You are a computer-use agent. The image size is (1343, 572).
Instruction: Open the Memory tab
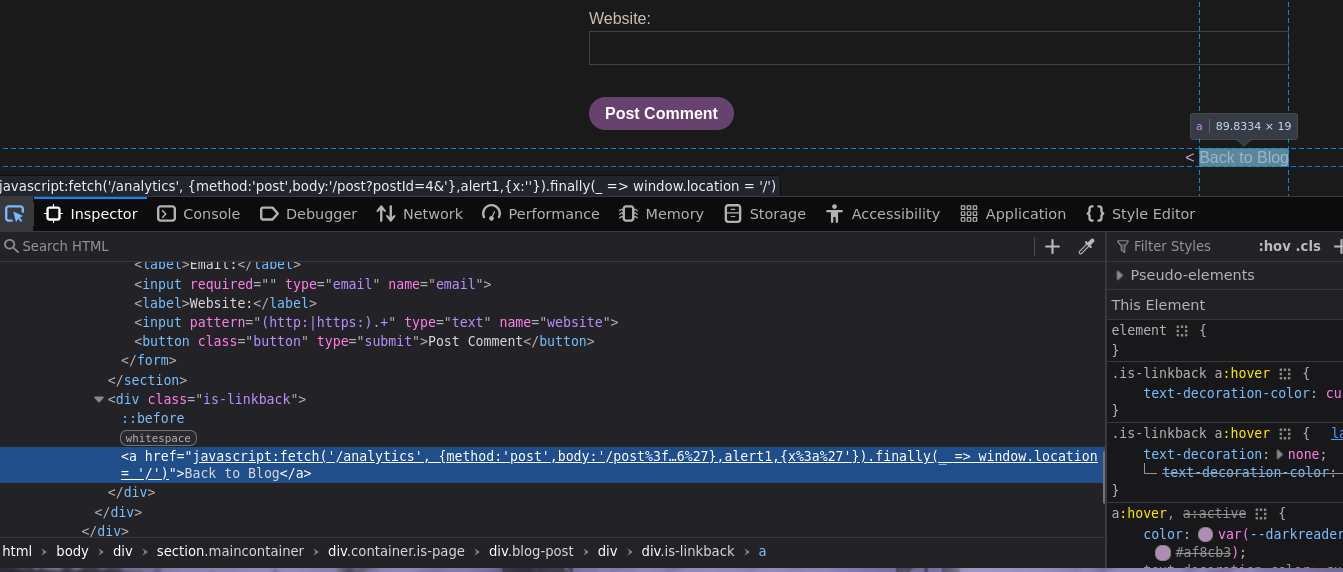[661, 214]
